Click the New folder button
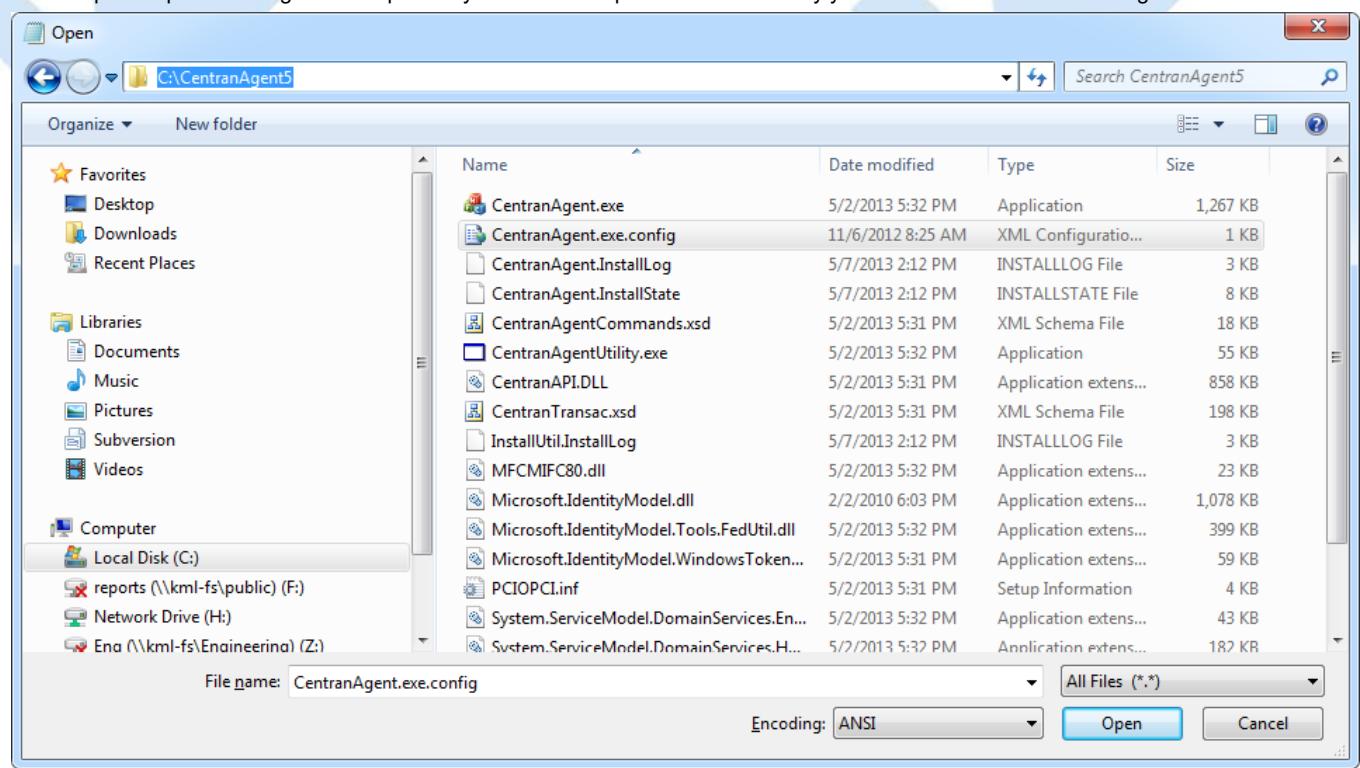 216,125
